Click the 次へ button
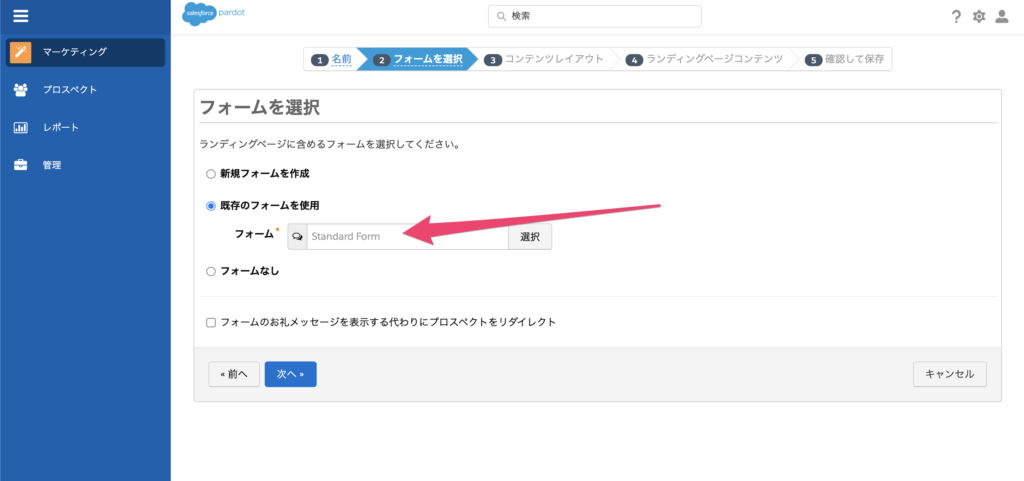The height and width of the screenshot is (481, 1024). [290, 374]
